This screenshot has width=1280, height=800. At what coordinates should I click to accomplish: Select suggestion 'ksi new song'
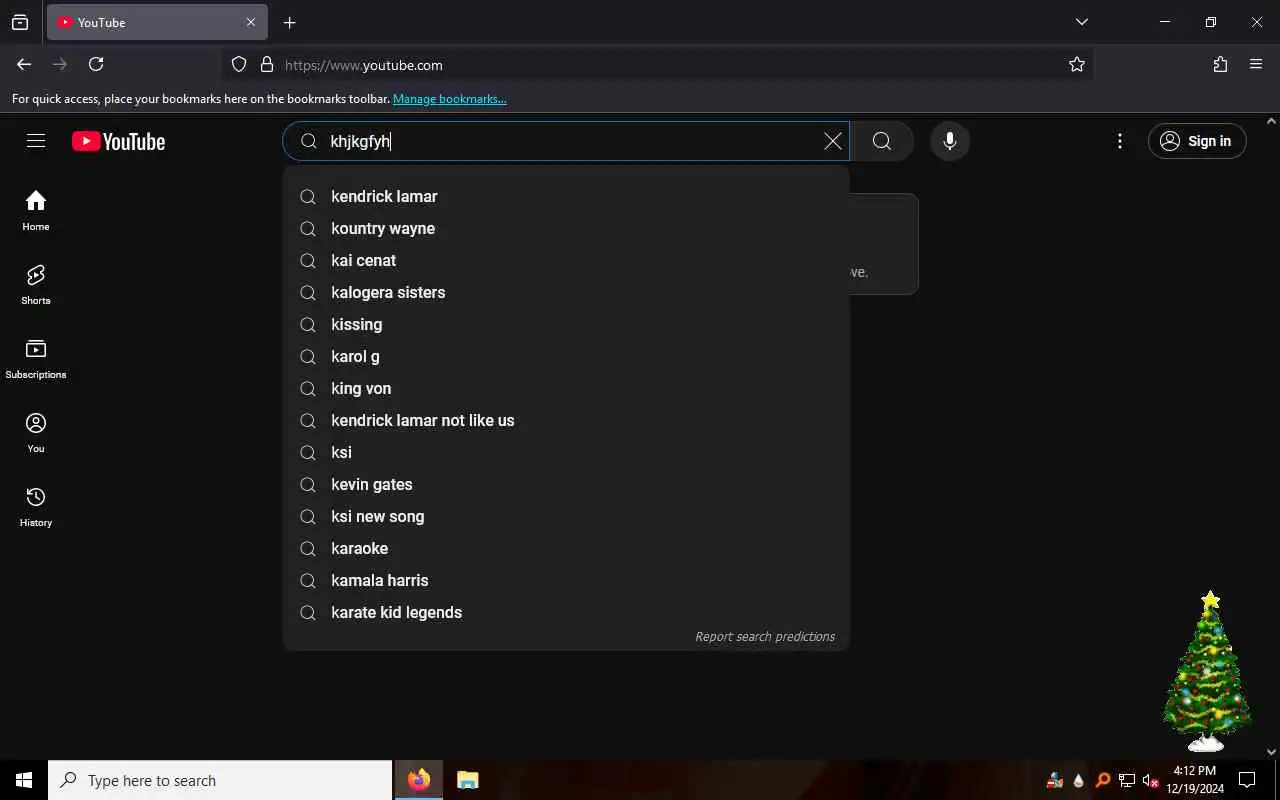566,516
